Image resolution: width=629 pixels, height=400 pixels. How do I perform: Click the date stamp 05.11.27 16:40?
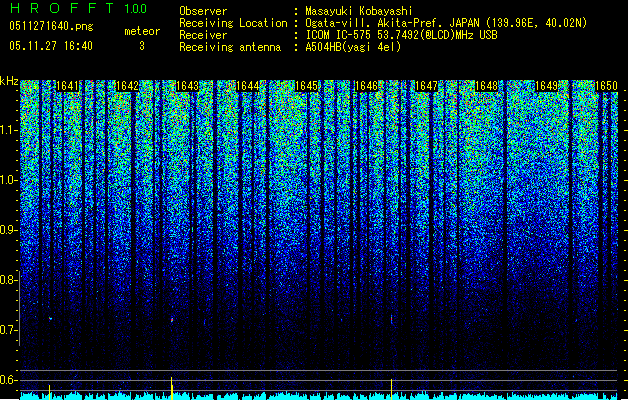[51, 46]
